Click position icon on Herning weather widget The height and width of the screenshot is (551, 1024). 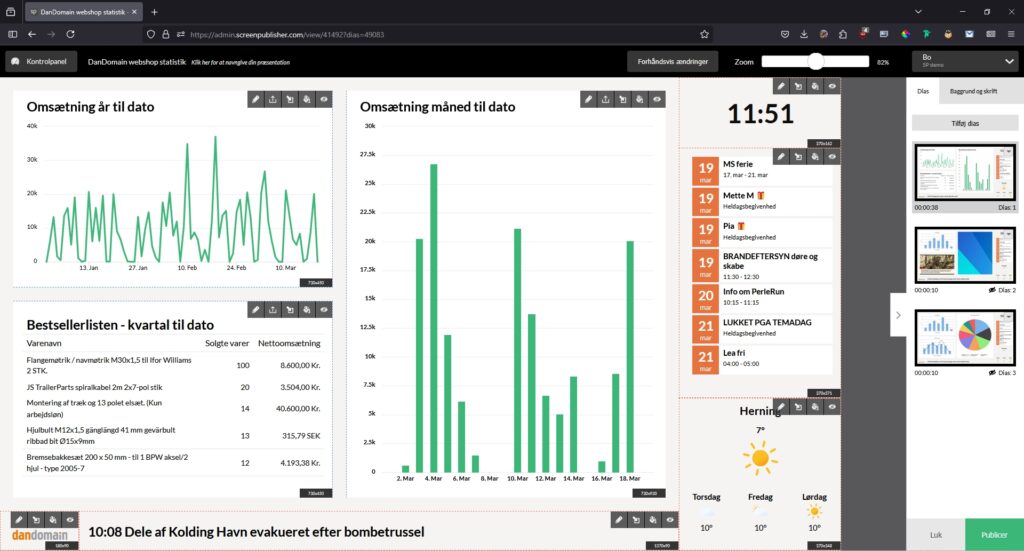pos(798,407)
